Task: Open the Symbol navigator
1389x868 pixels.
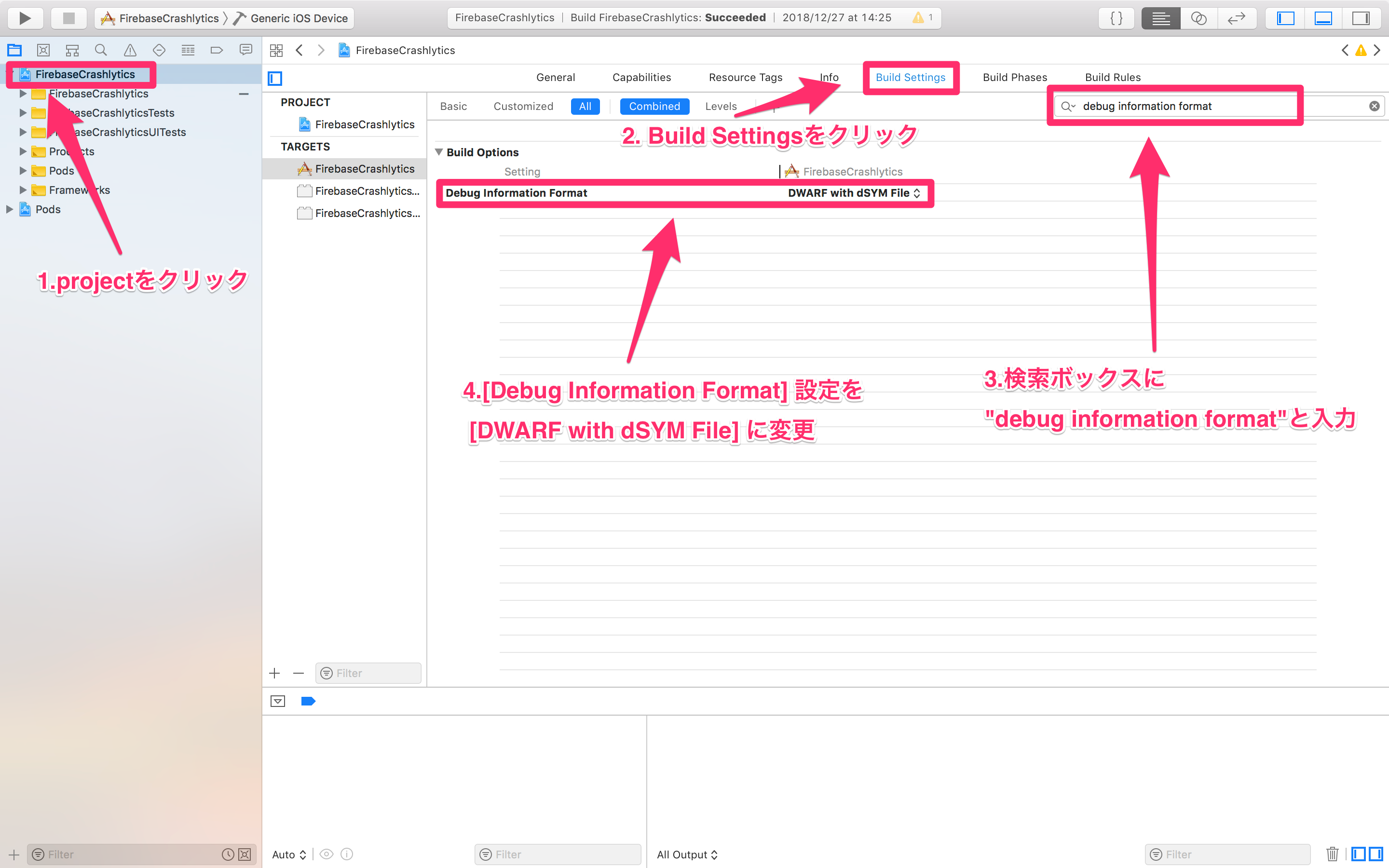Action: pos(72,50)
